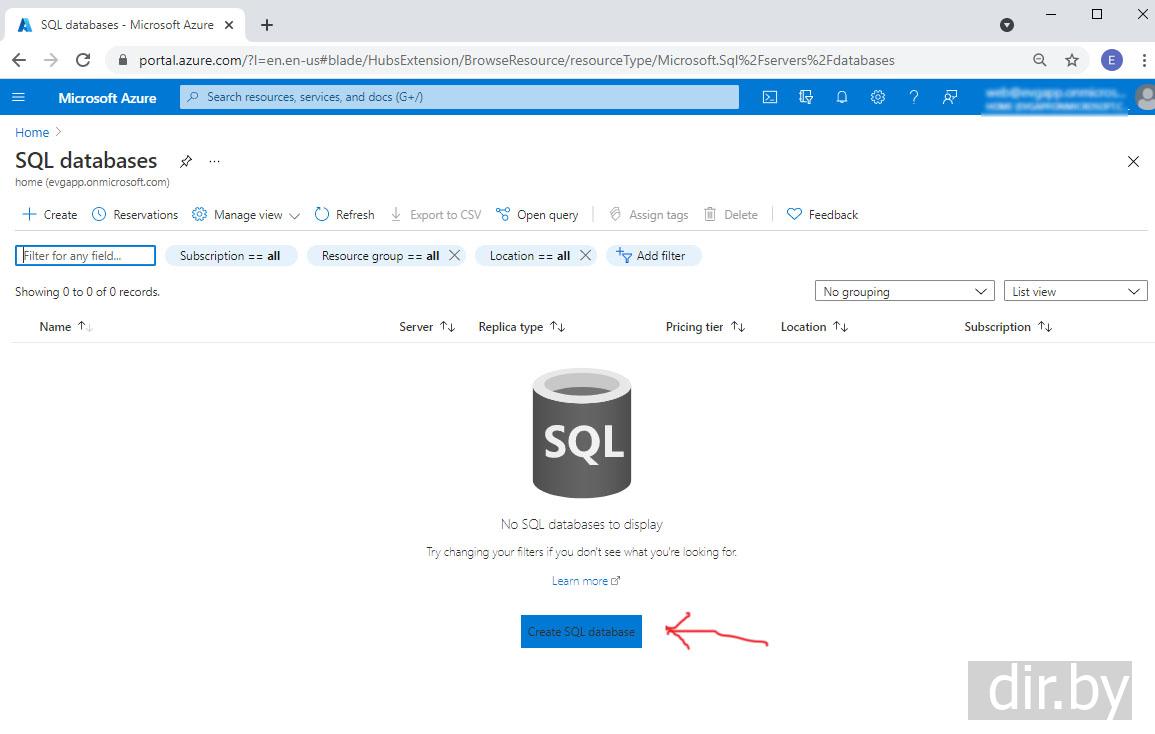Expand the Manage view menu
Screen dimensions: 1155x734
pos(246,215)
